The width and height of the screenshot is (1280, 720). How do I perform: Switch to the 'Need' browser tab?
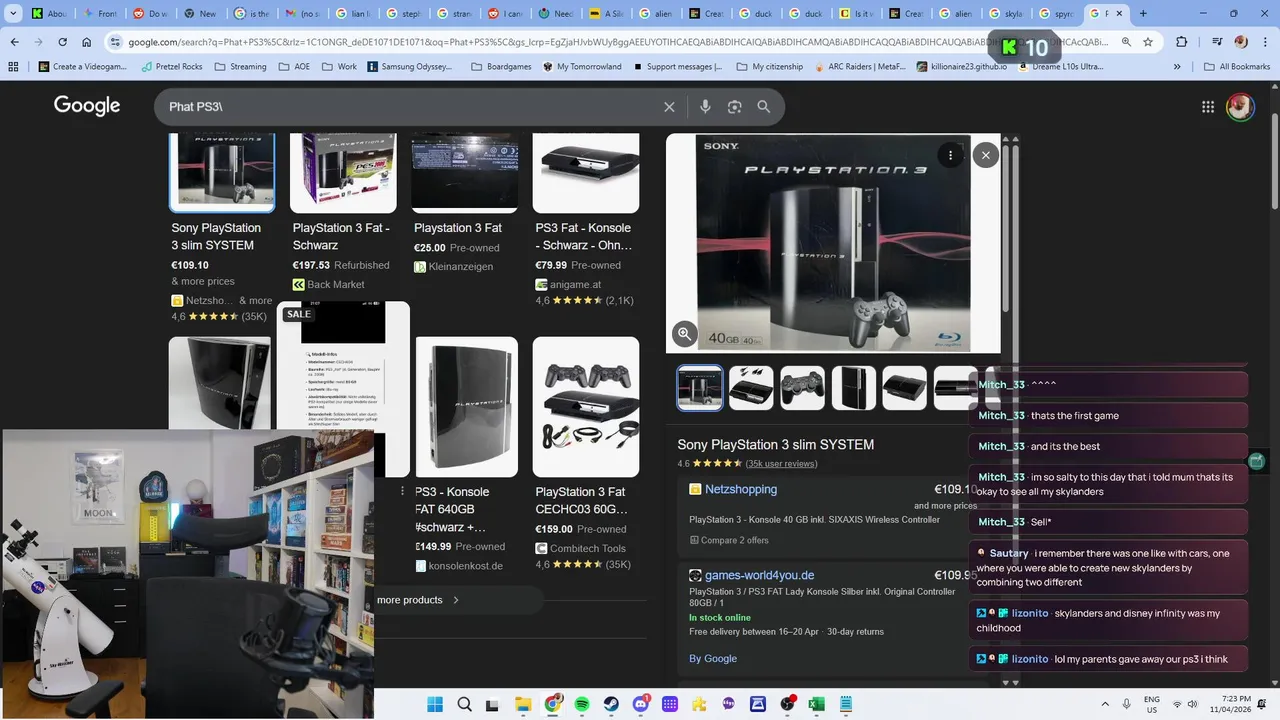click(557, 14)
